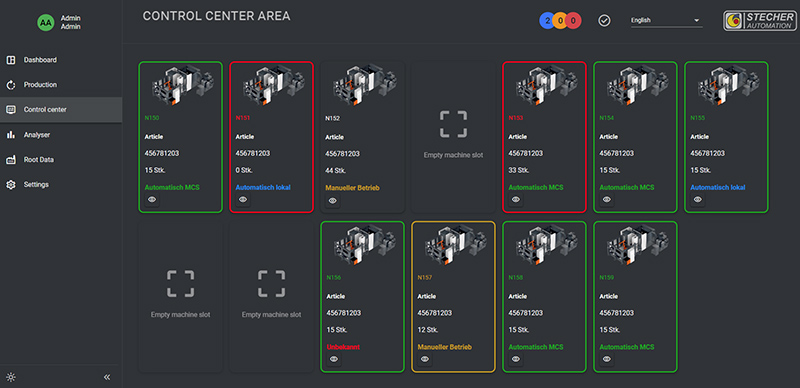Select the Production cycle icon

[11, 85]
